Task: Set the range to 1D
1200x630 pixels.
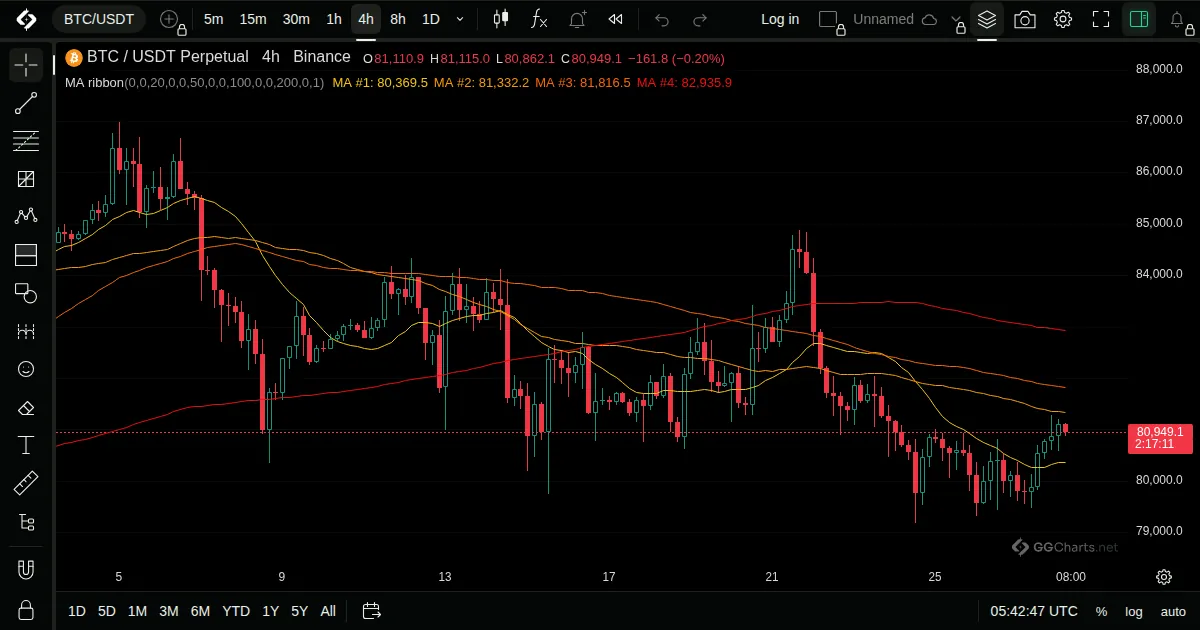Action: (77, 611)
